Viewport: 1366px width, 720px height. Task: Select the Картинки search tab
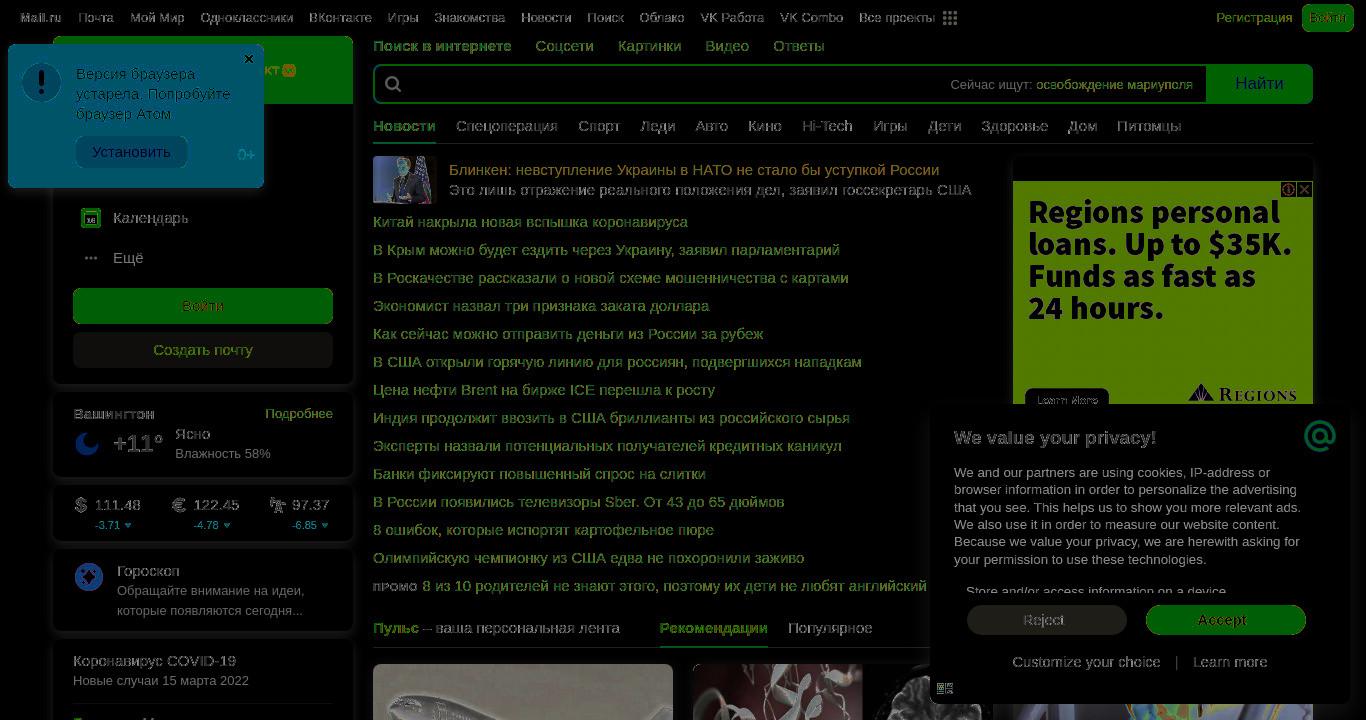pyautogui.click(x=649, y=46)
